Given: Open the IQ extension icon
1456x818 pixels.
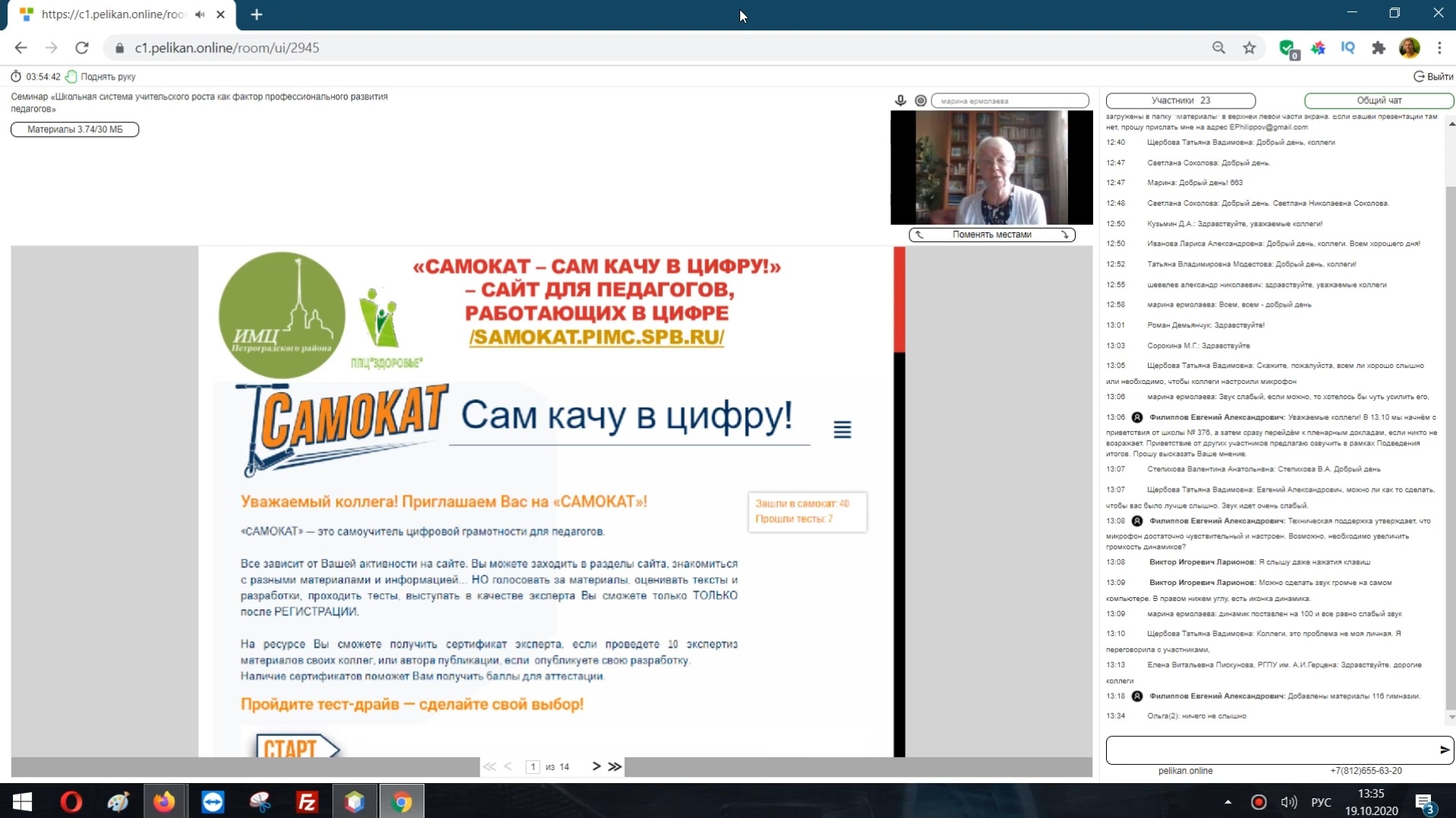Looking at the screenshot, I should (1347, 48).
